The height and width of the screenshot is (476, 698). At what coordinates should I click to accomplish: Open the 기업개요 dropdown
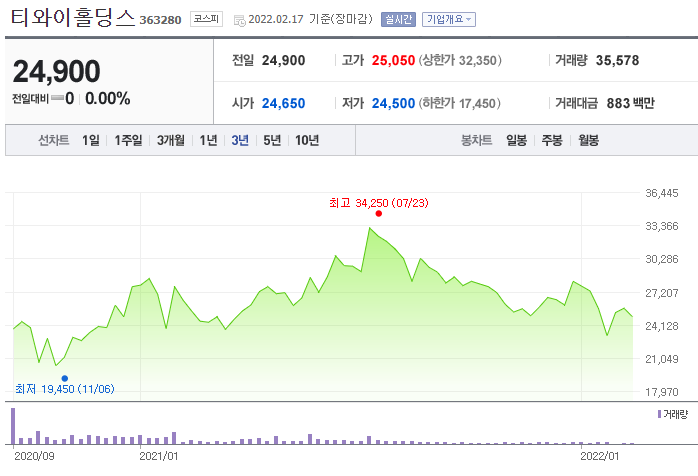coord(449,20)
